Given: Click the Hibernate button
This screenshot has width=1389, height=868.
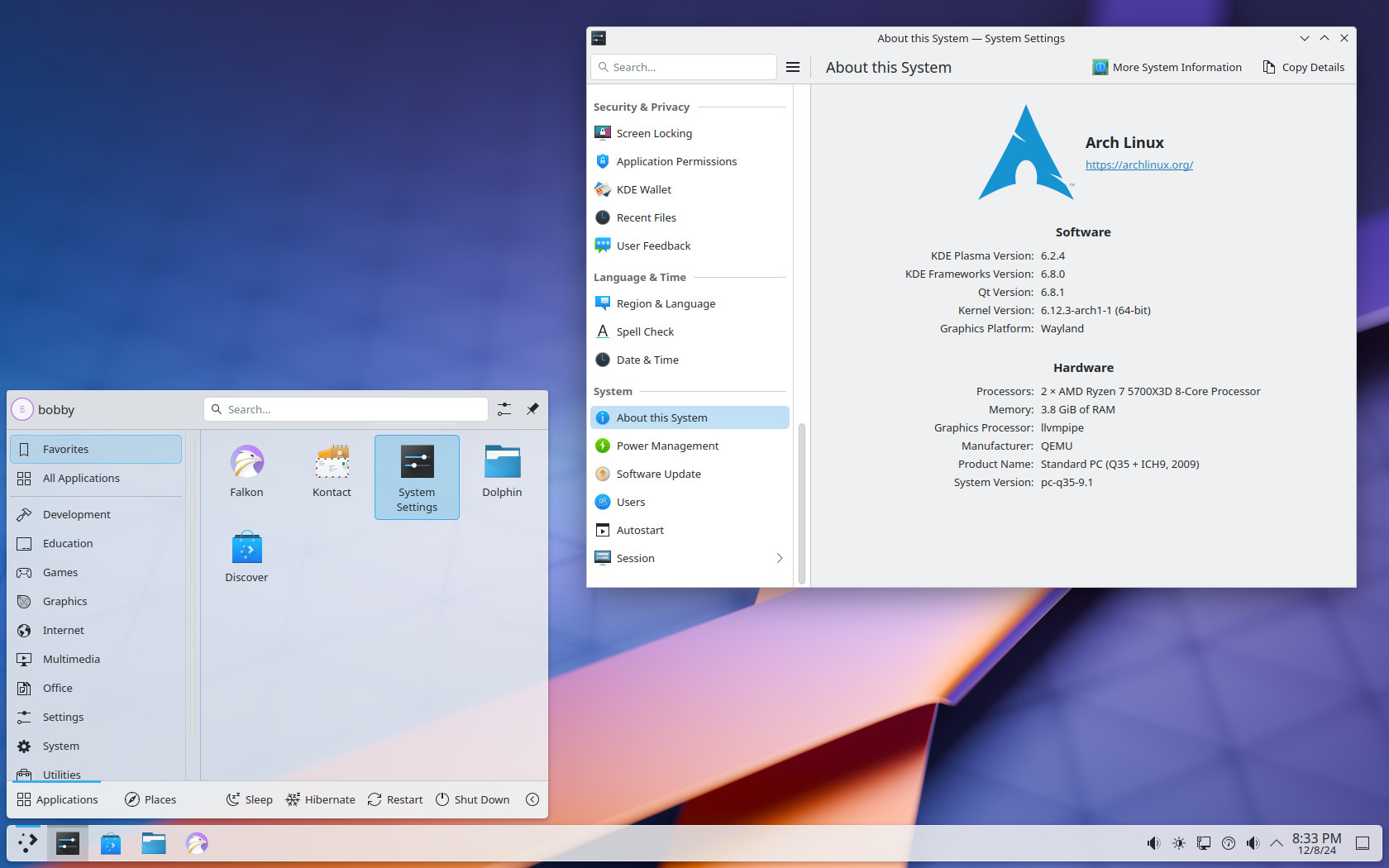Looking at the screenshot, I should (x=320, y=799).
